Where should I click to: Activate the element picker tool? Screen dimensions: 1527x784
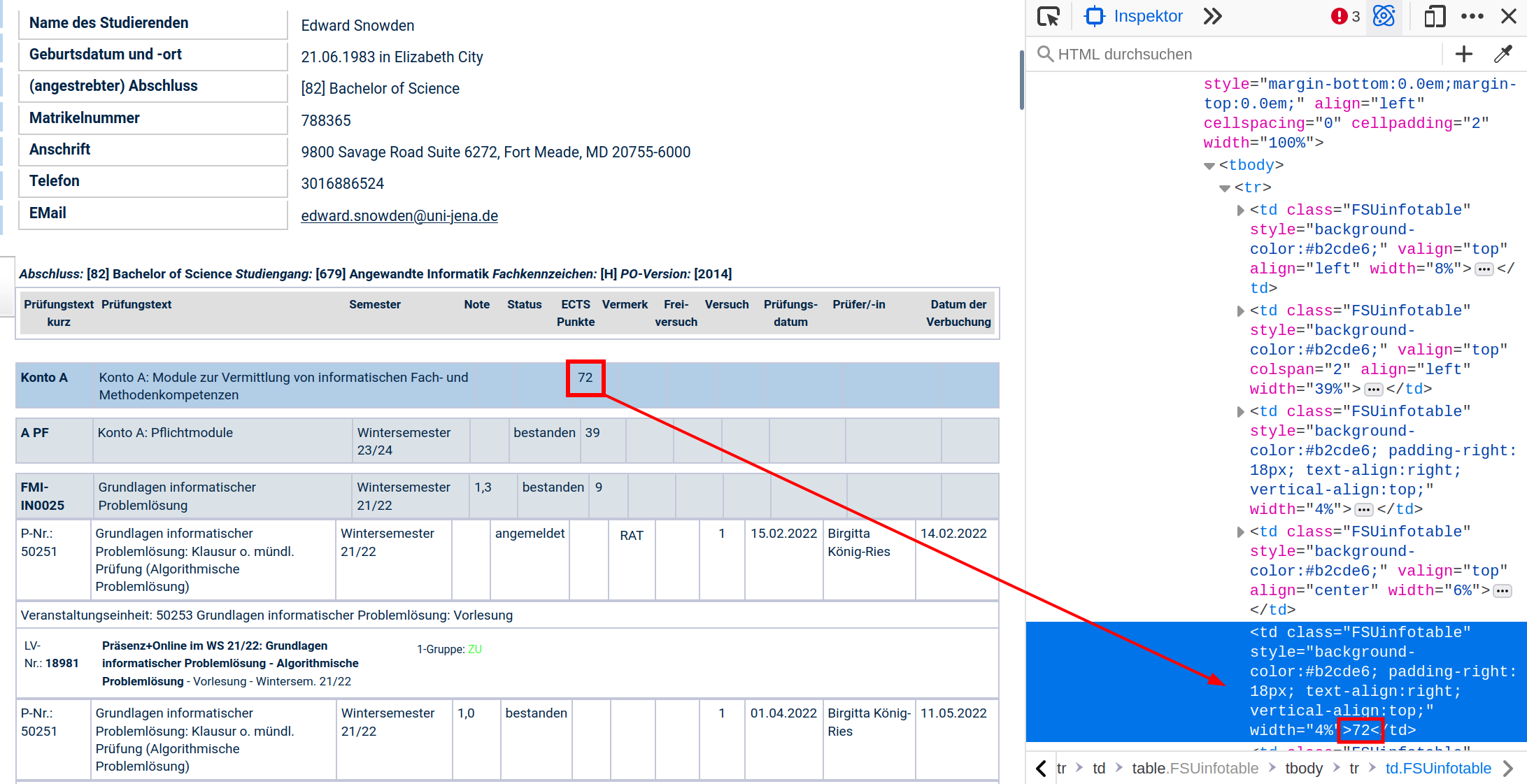pyautogui.click(x=1049, y=16)
